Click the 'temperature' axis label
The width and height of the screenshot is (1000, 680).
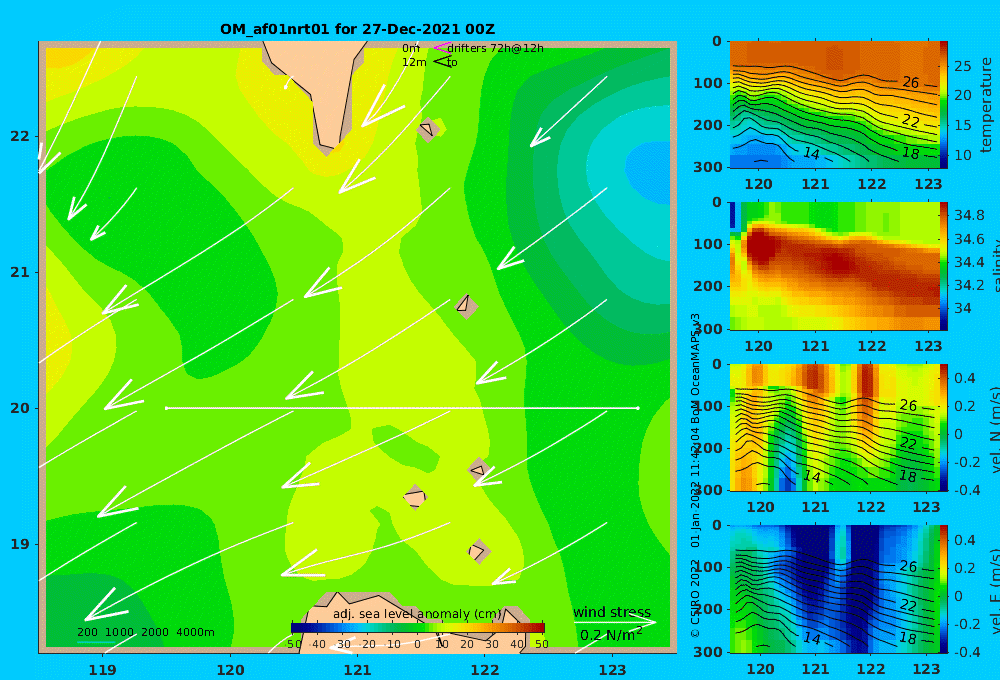986,105
